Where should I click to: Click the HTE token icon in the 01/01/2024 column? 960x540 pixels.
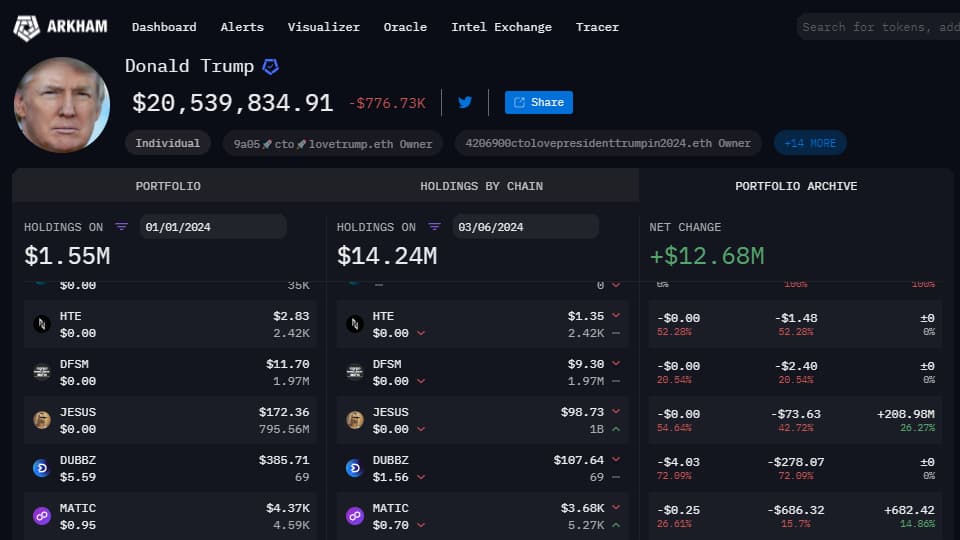click(41, 324)
